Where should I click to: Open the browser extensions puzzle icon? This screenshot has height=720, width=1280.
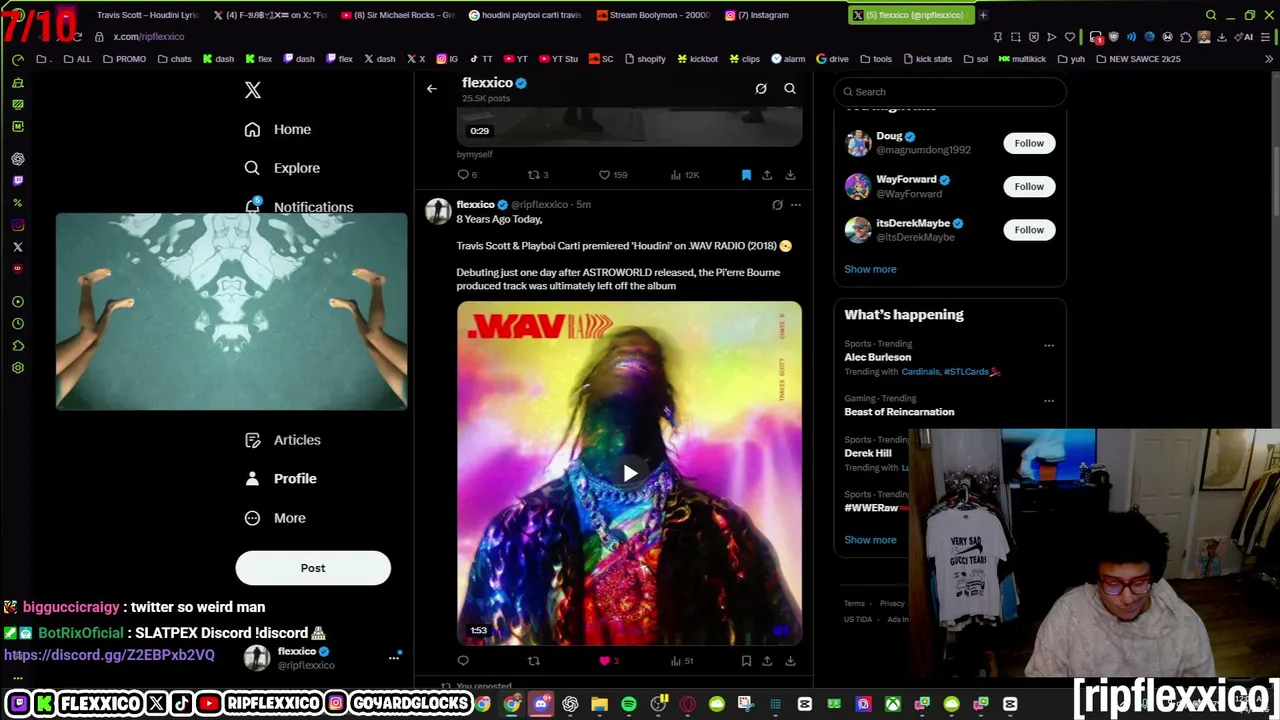click(1186, 37)
